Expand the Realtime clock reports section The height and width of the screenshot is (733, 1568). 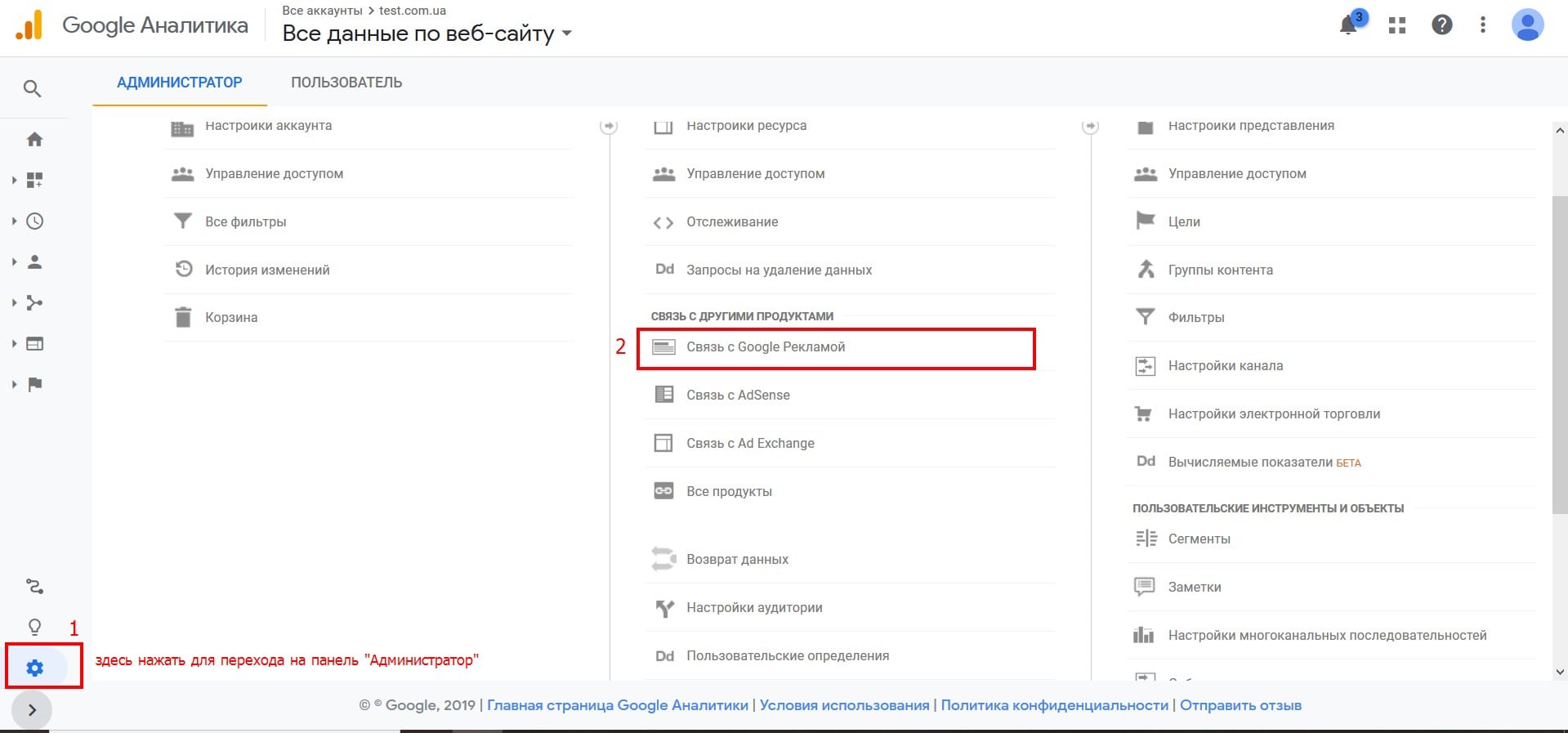[34, 221]
